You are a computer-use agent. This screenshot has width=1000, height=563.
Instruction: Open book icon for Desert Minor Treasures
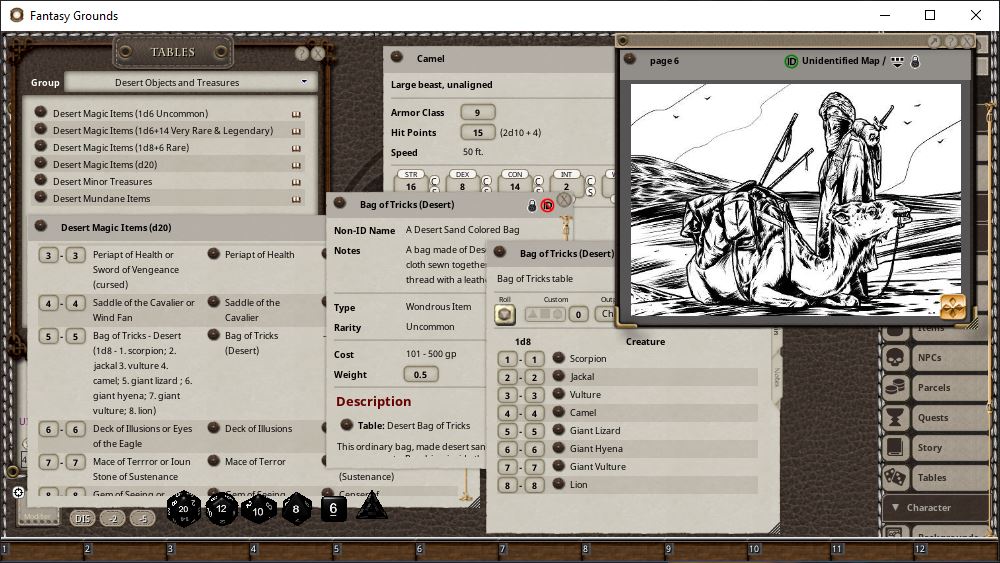296,182
